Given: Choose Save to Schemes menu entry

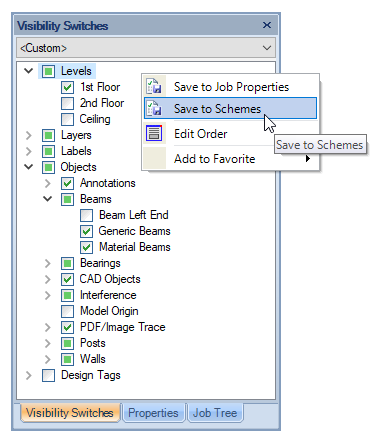Looking at the screenshot, I should 230,108.
